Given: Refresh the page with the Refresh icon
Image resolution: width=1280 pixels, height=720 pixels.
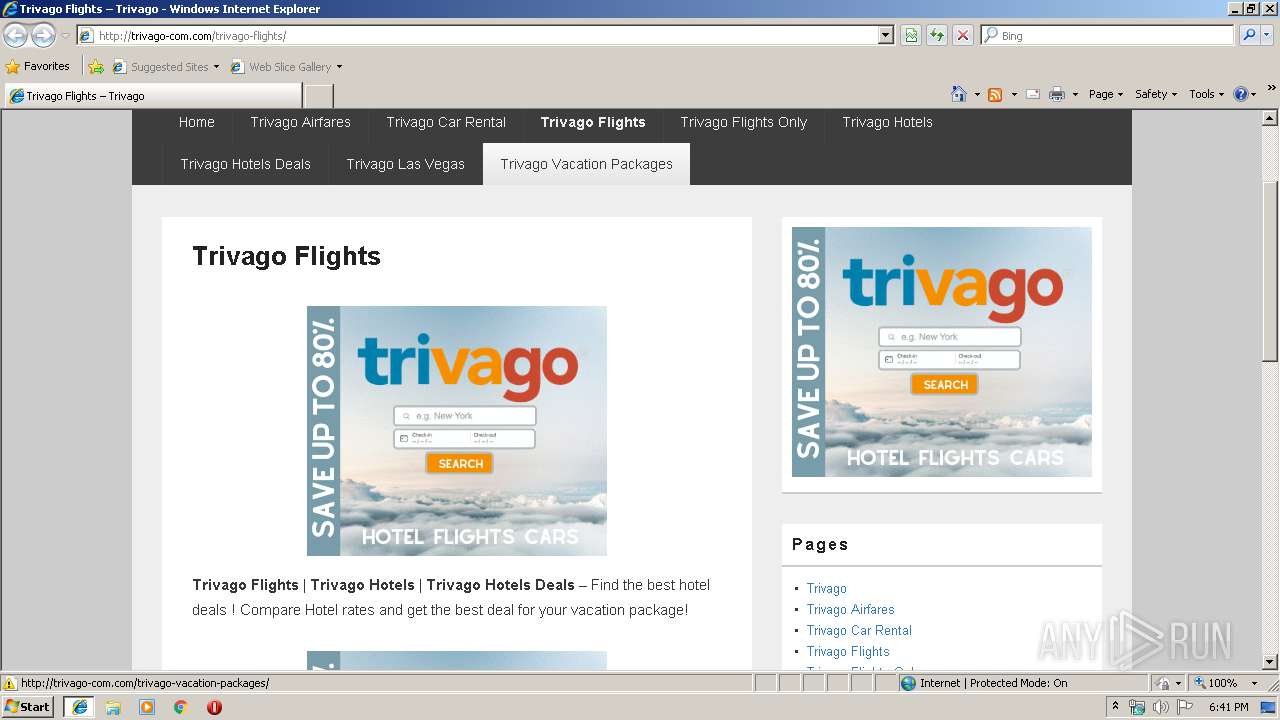Looking at the screenshot, I should (937, 35).
